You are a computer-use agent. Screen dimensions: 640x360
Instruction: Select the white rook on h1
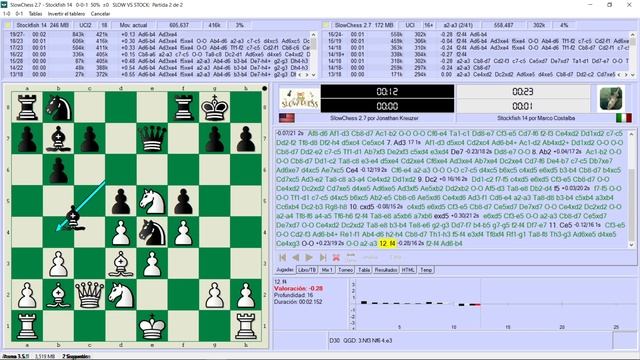coord(246,326)
